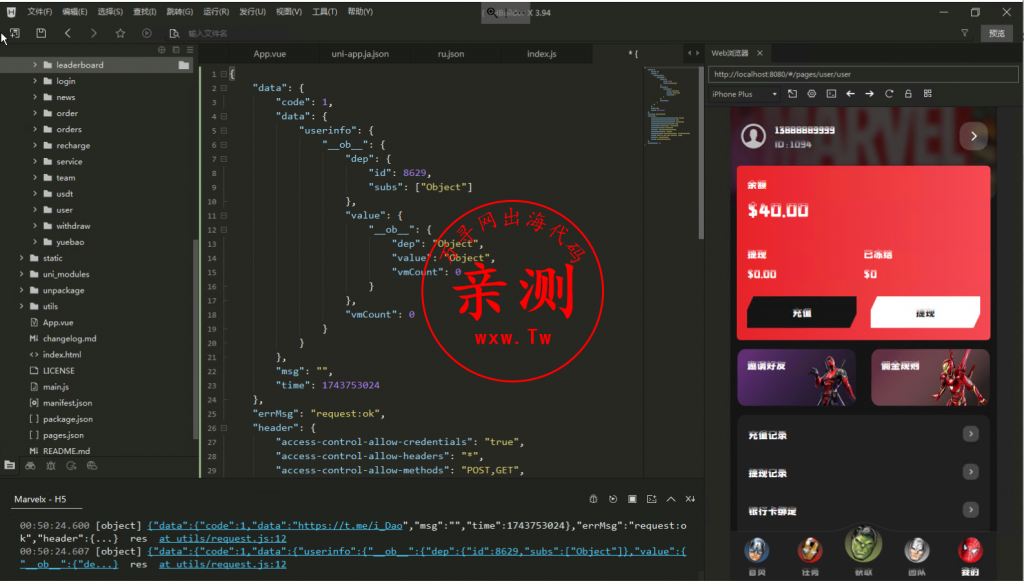Toggle the lock icon in browser toolbar
This screenshot has width=1024, height=581.
(x=908, y=94)
